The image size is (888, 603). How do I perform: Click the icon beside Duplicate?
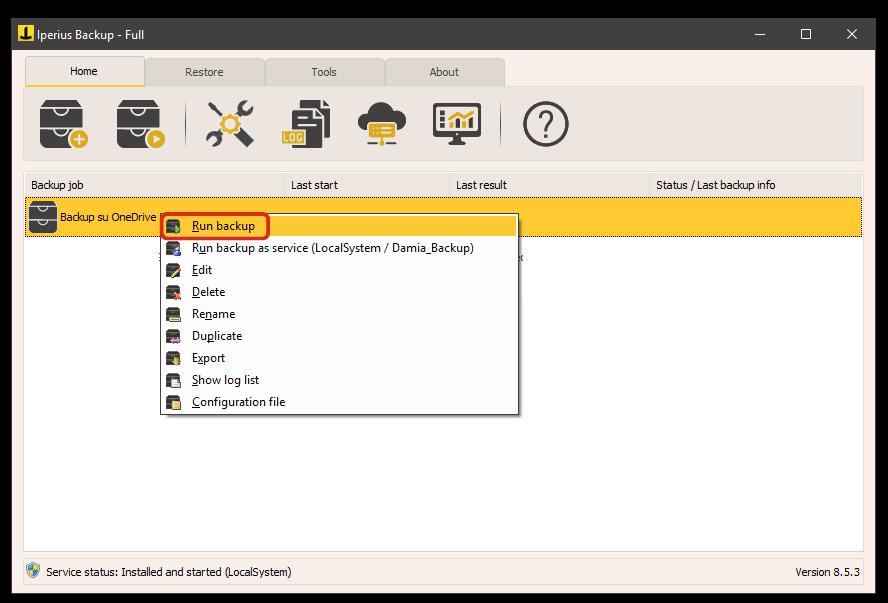point(173,337)
